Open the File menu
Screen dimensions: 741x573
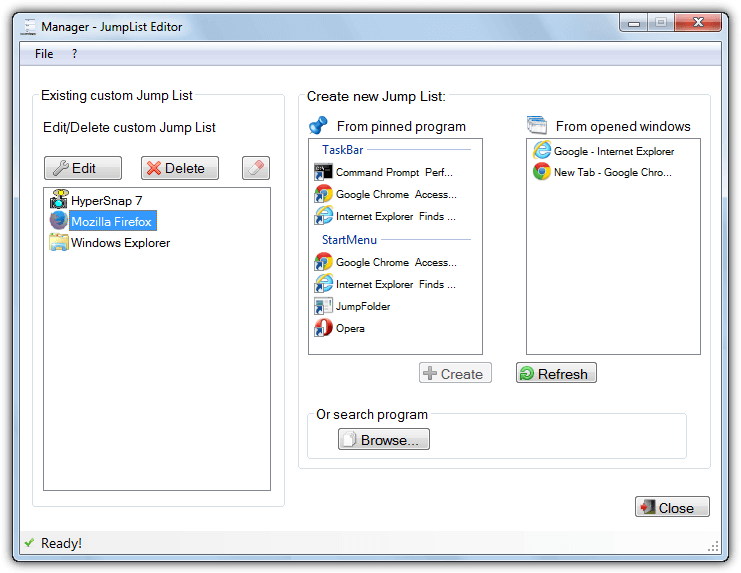pos(44,54)
